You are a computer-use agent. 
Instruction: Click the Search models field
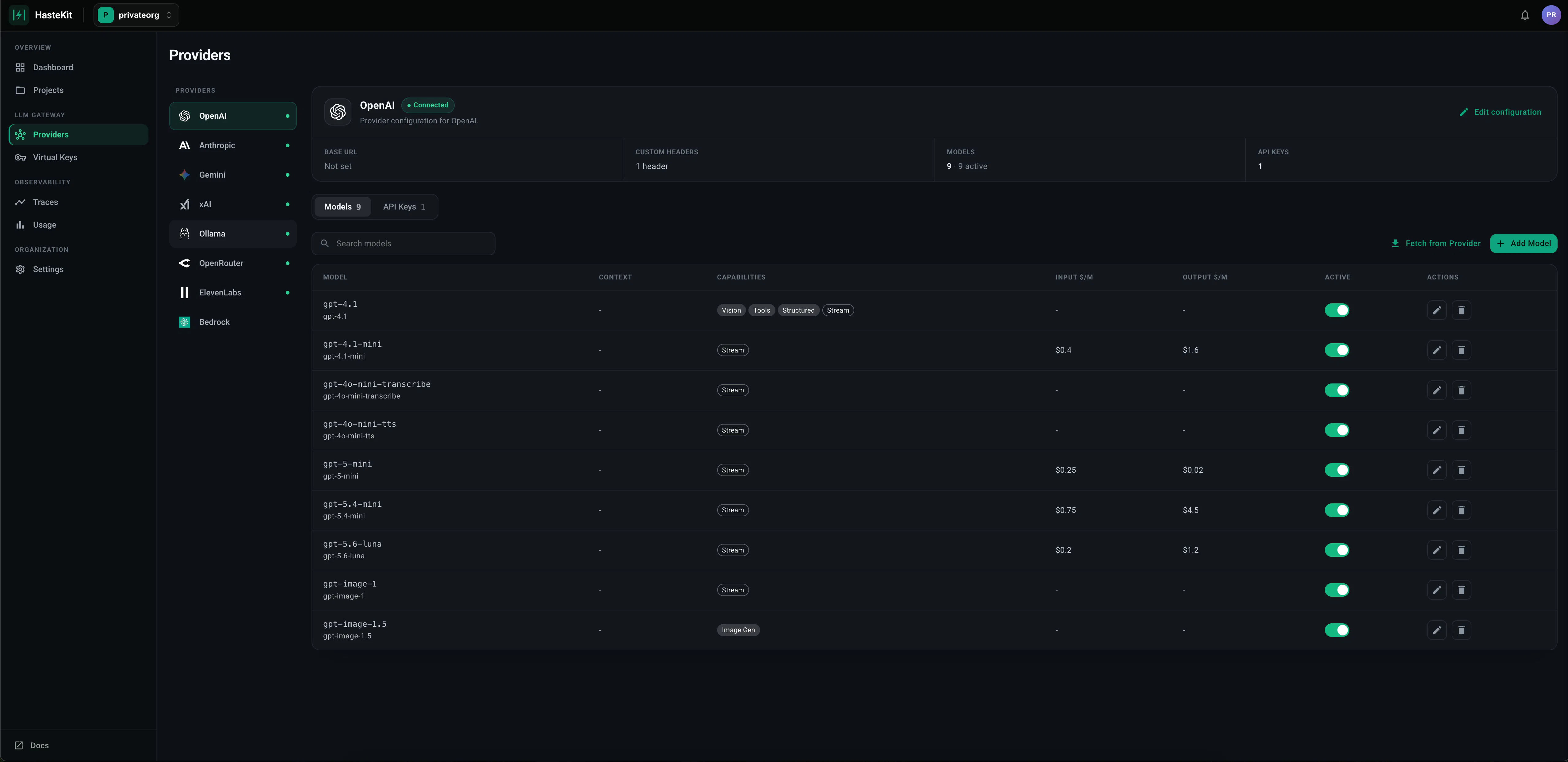click(x=403, y=244)
